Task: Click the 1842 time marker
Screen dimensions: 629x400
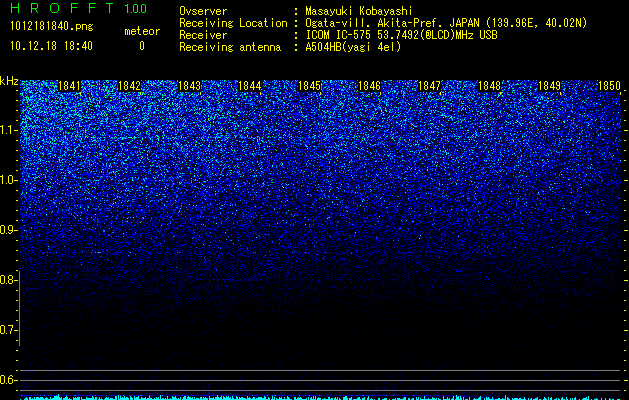Action: coord(130,86)
